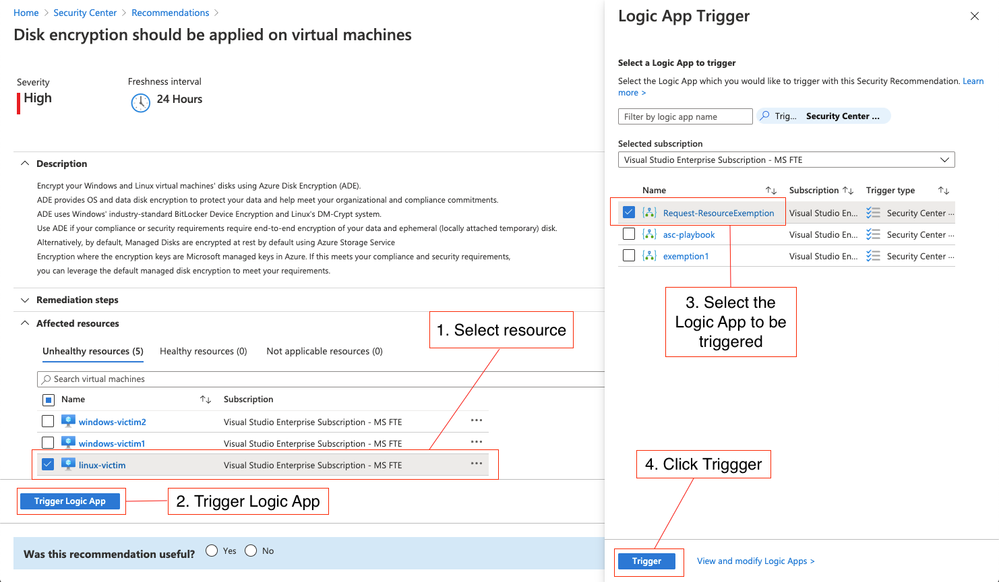The width and height of the screenshot is (999, 582).
Task: Open the windows-victim1 resource link
Action: click(111, 444)
